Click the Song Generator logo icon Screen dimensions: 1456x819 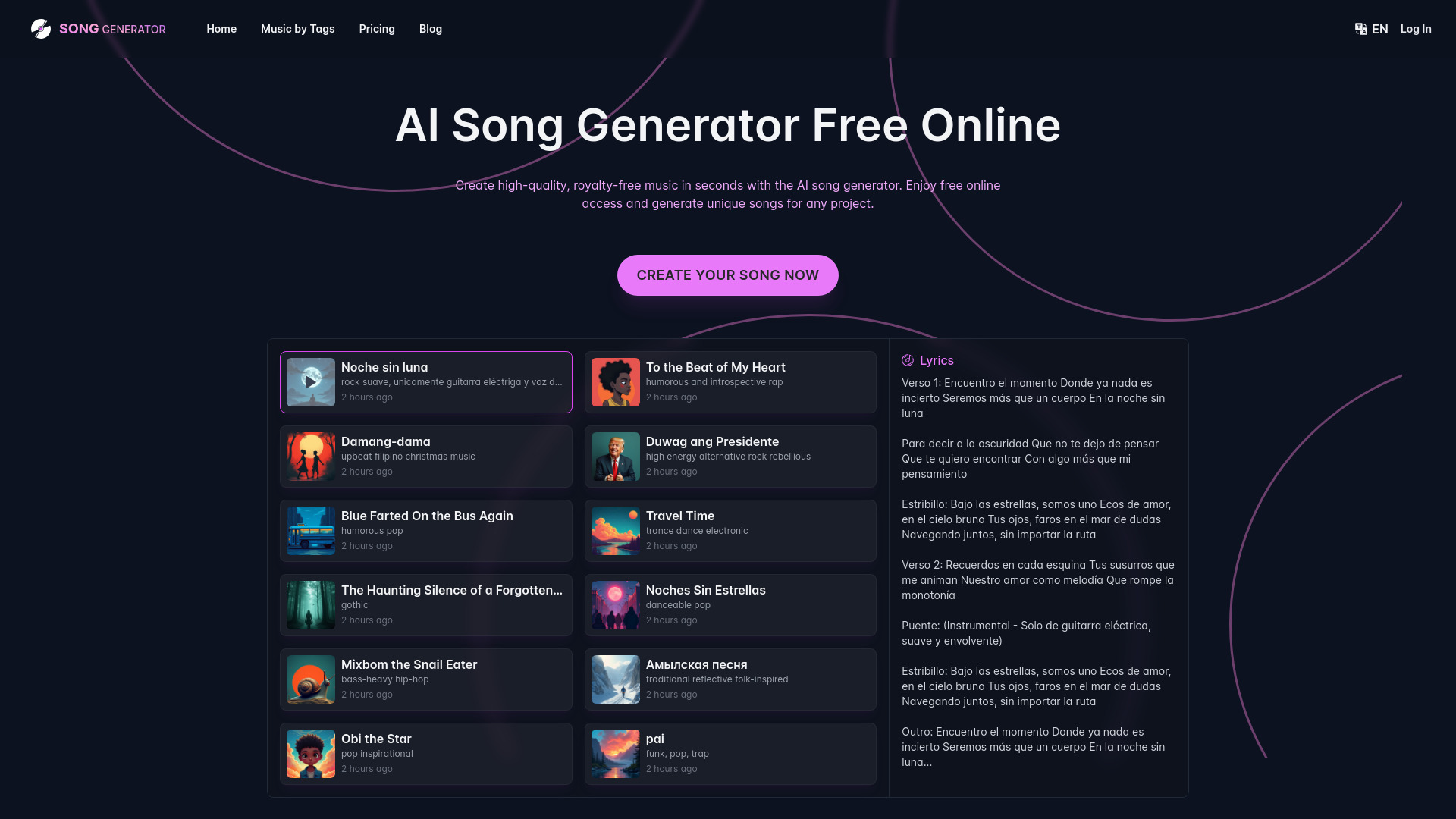(x=40, y=28)
